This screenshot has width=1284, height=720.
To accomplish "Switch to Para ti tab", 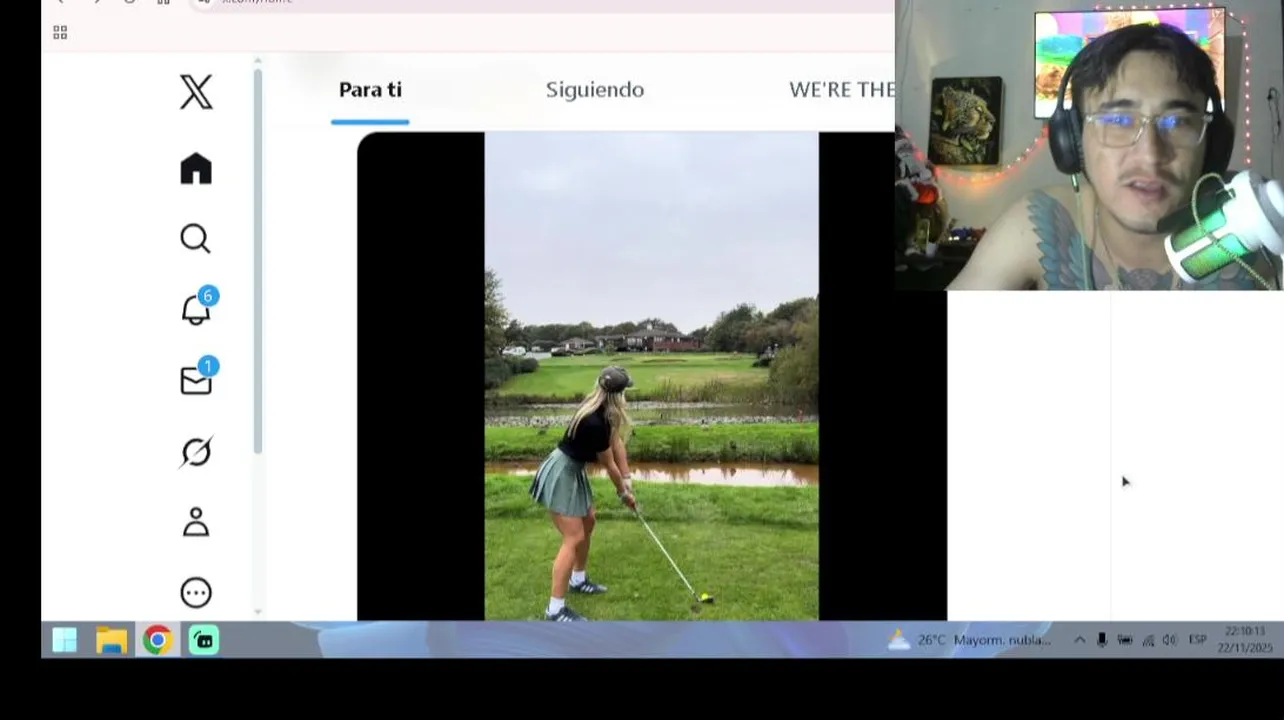I will [370, 90].
